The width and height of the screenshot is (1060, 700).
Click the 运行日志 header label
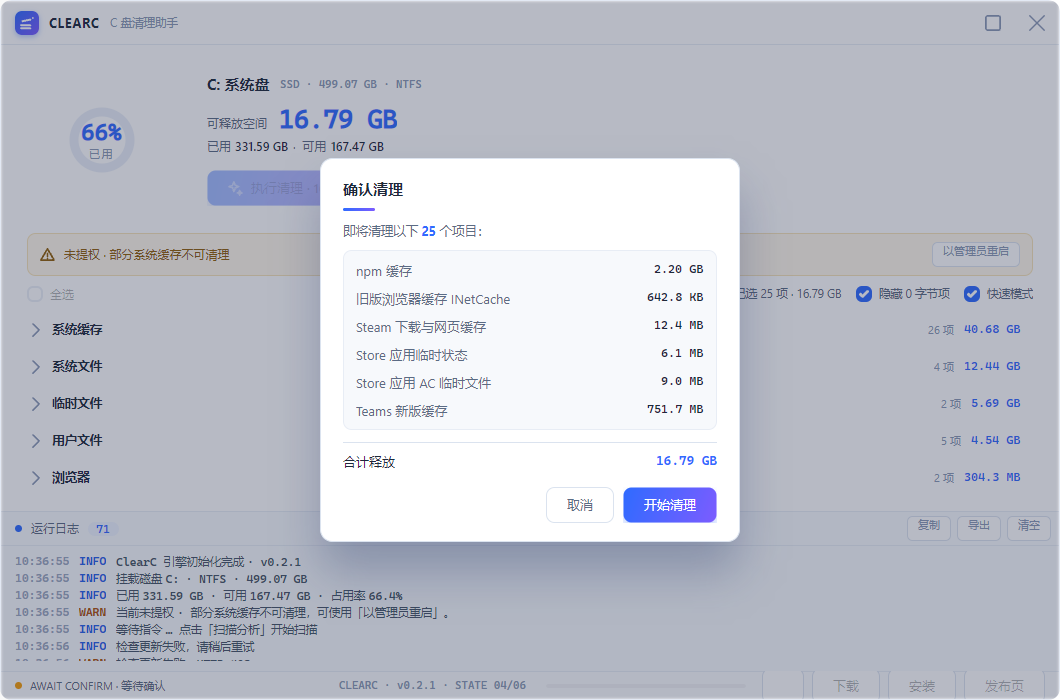[55, 529]
